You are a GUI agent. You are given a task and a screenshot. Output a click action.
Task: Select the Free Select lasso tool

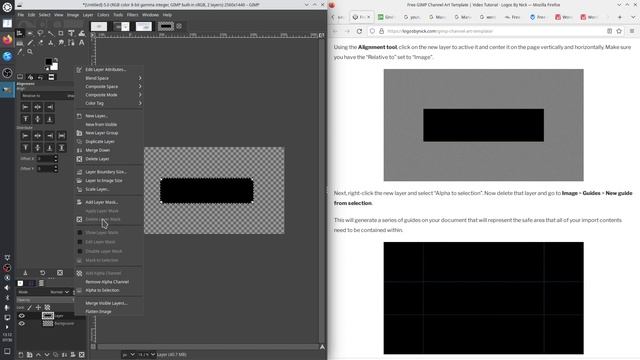pyautogui.click(x=40, y=33)
